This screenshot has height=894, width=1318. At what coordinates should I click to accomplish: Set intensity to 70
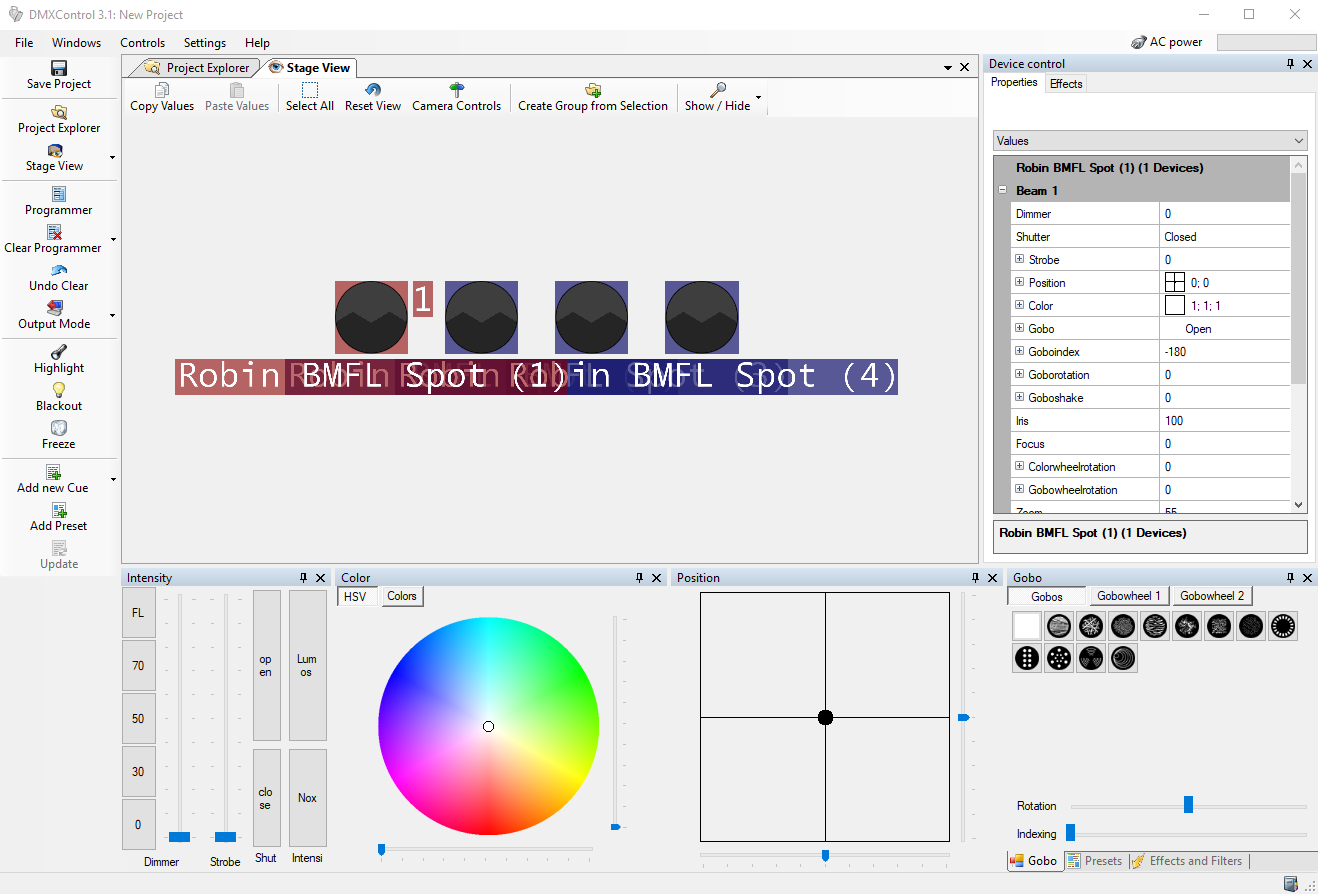(139, 666)
